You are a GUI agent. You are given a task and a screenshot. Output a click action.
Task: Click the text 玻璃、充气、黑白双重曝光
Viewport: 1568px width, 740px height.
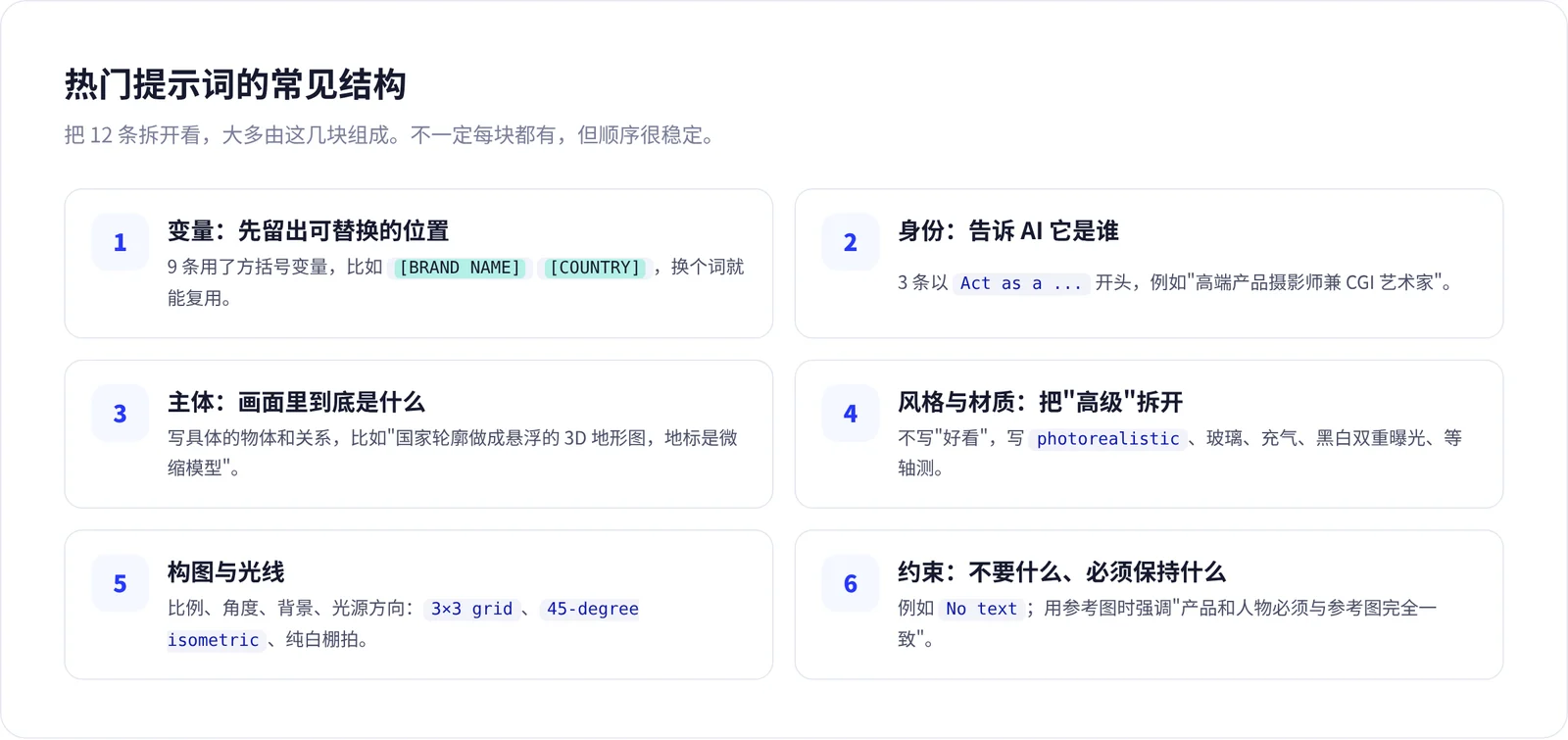pos(1316,438)
